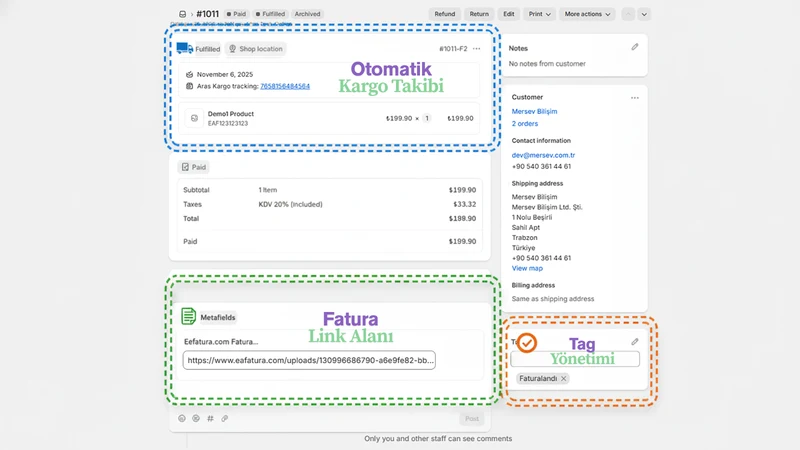800x450 pixels.
Task: Click the order number #1011 title
Action: click(x=208, y=14)
